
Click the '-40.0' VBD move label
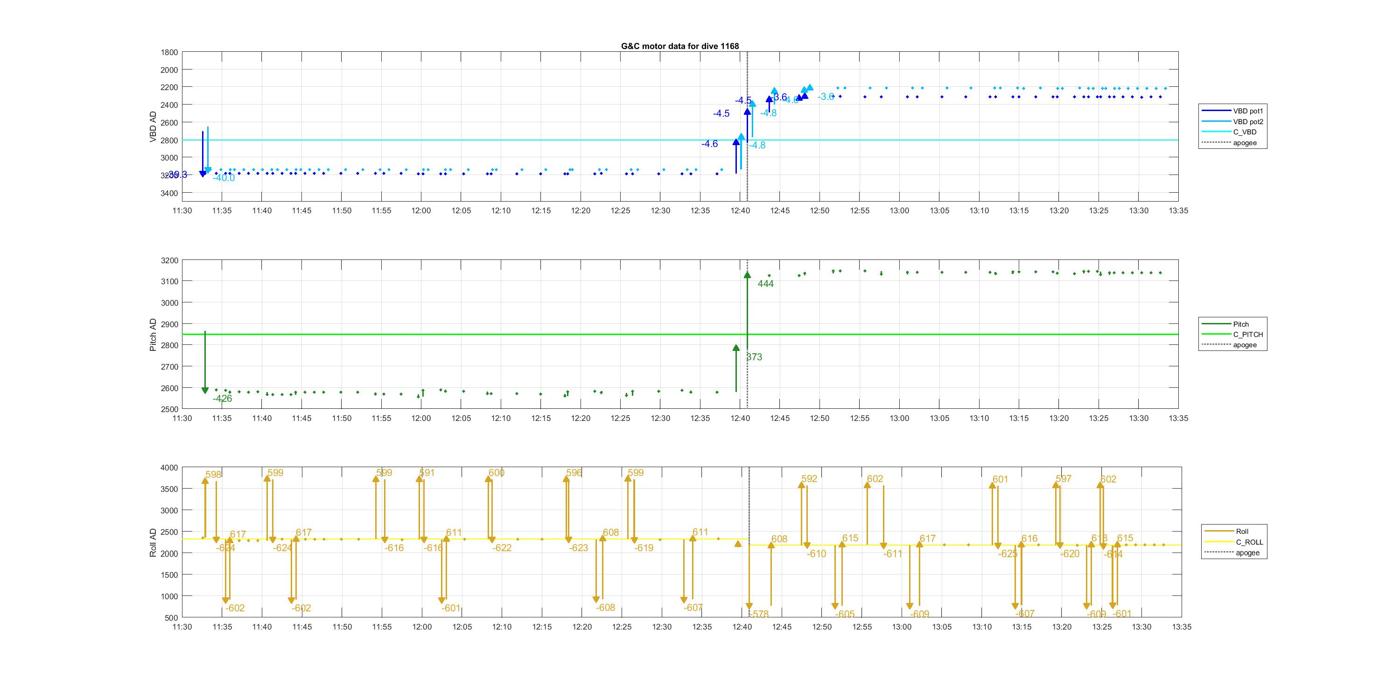223,178
